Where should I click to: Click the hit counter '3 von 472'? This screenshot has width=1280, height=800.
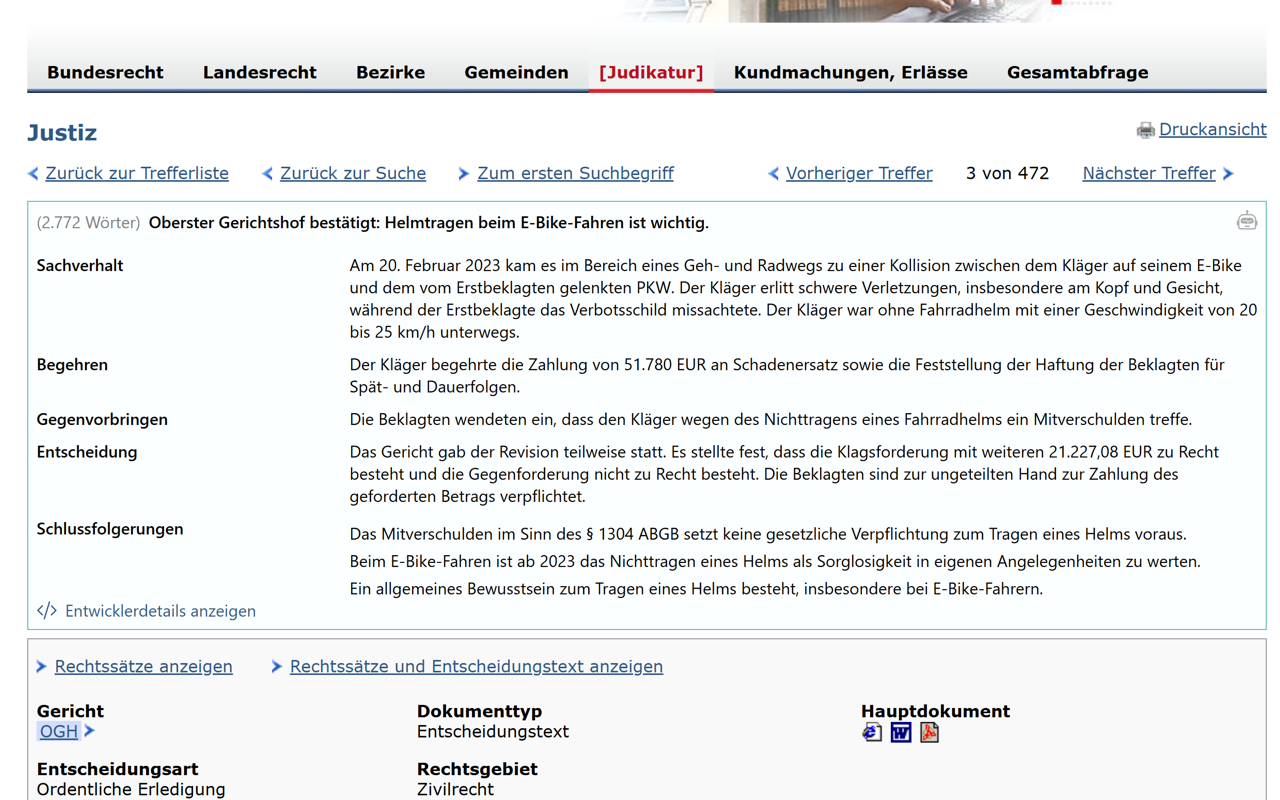[1007, 173]
